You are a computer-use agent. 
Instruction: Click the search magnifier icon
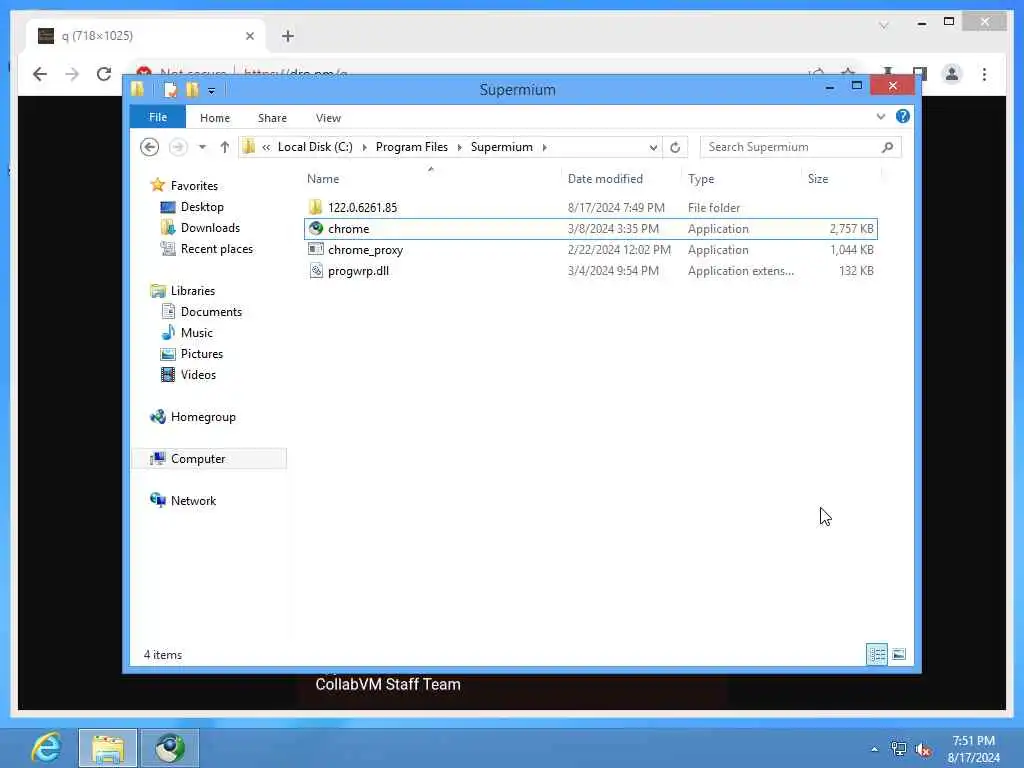point(887,147)
